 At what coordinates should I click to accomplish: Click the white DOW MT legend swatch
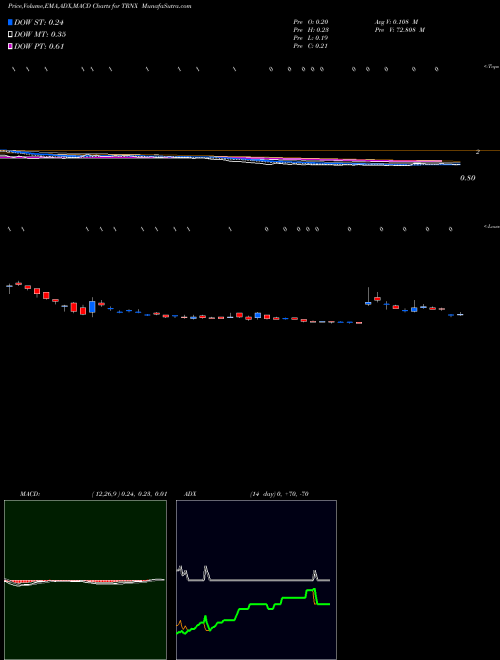[11, 34]
